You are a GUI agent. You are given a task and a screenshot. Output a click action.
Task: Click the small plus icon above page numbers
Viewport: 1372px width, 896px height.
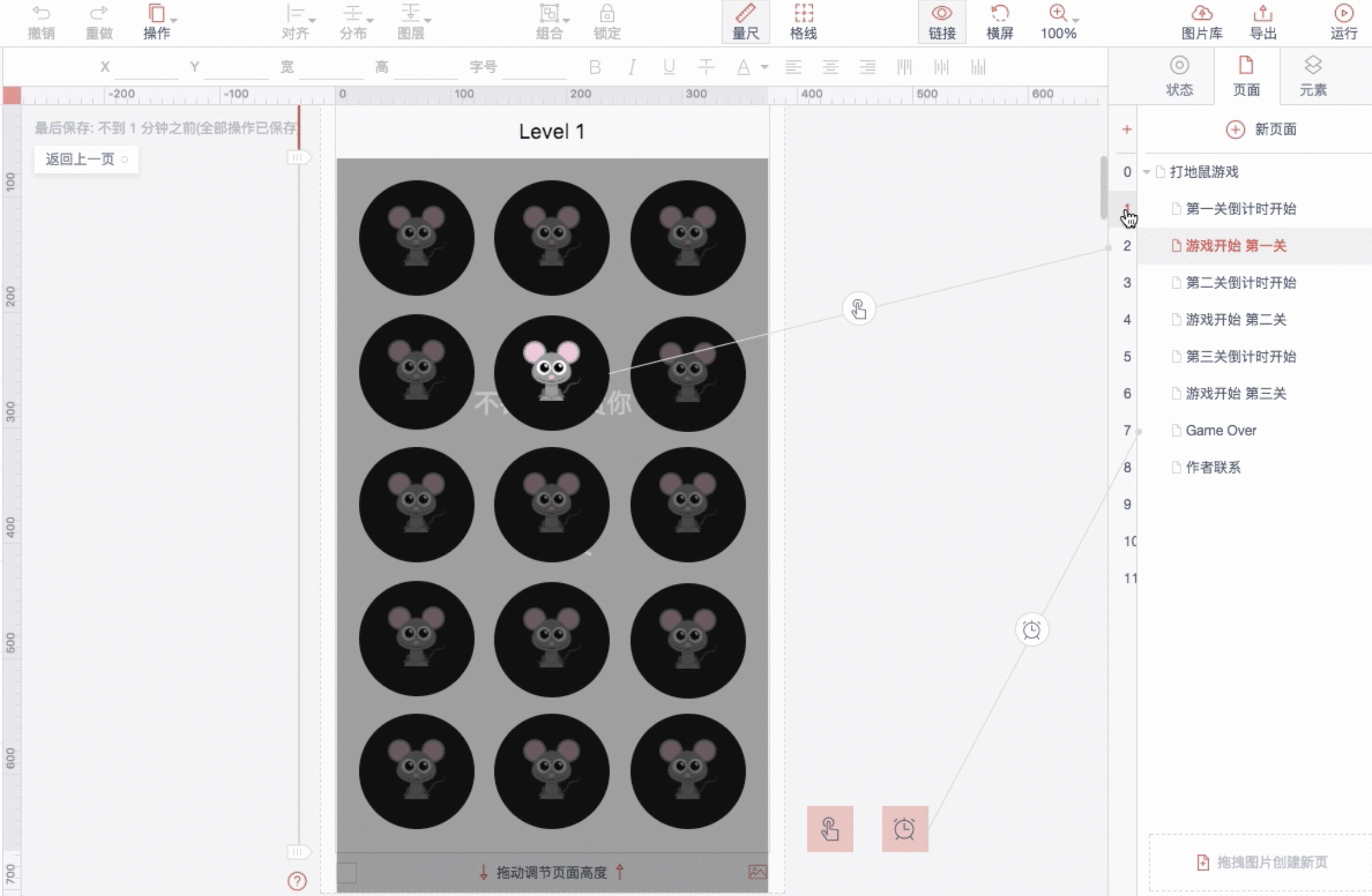click(x=1126, y=130)
